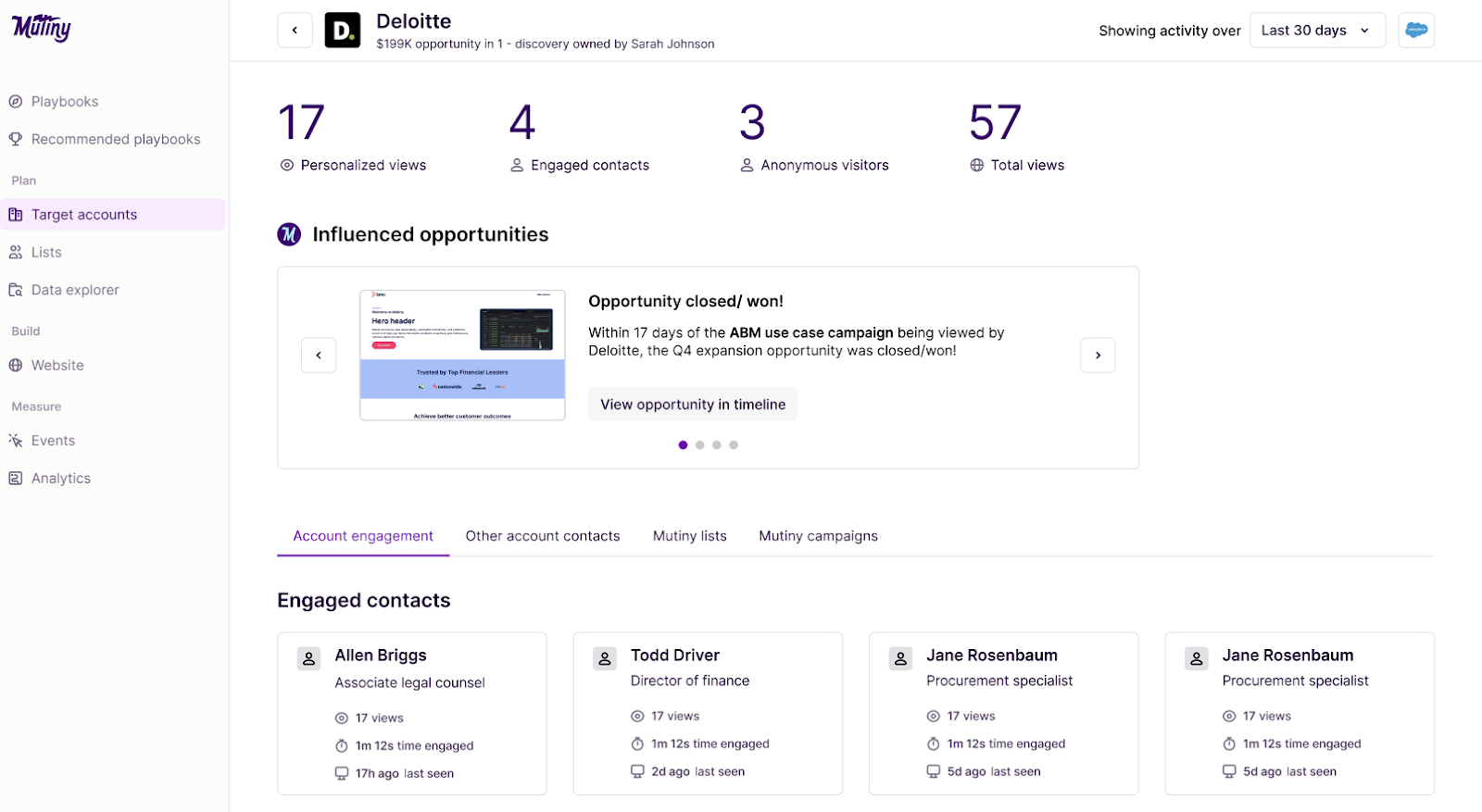Switch to Account engagement tab
This screenshot has height=812, width=1482.
[x=363, y=536]
